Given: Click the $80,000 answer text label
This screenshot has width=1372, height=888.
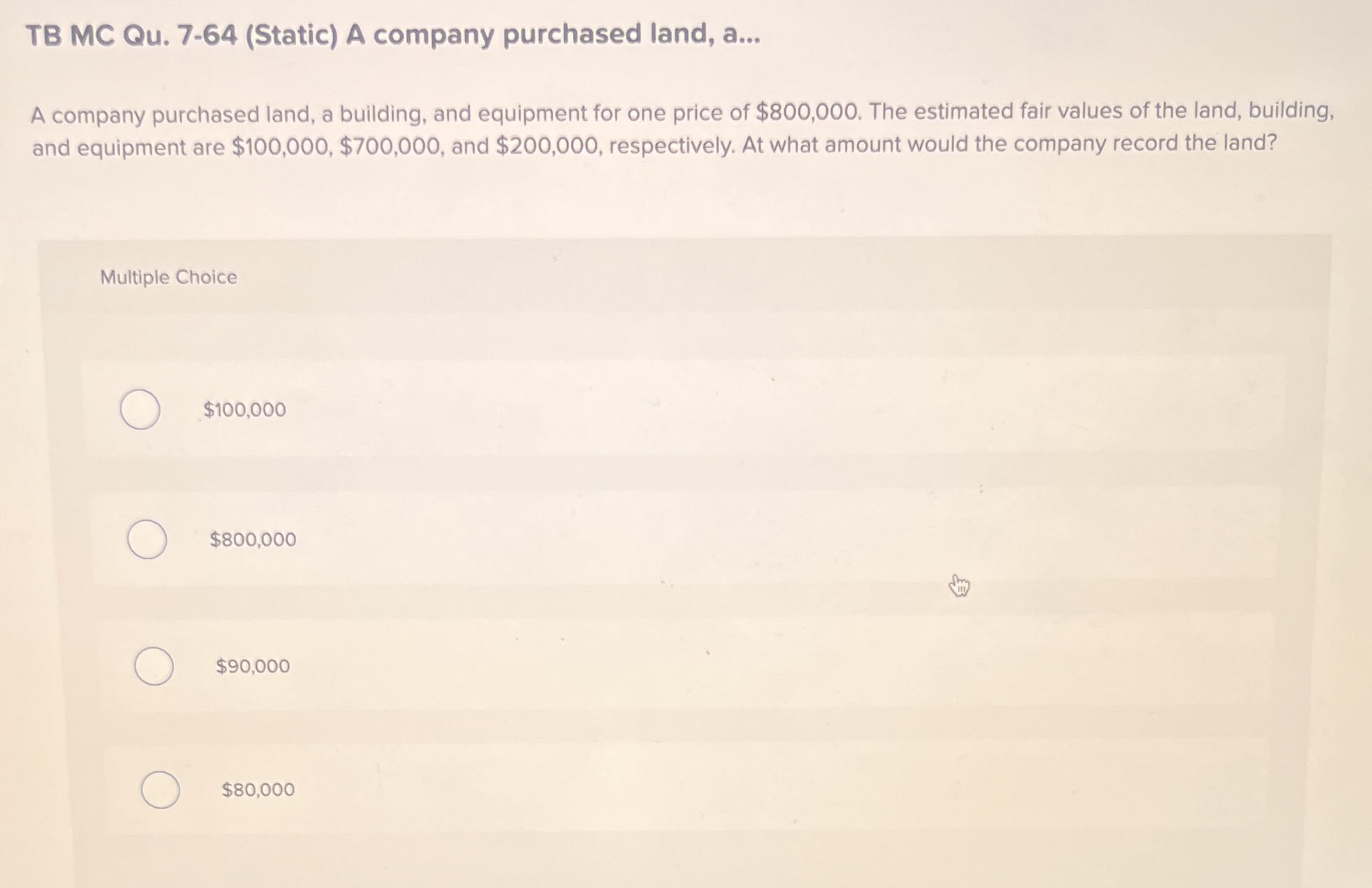Looking at the screenshot, I should 258,790.
